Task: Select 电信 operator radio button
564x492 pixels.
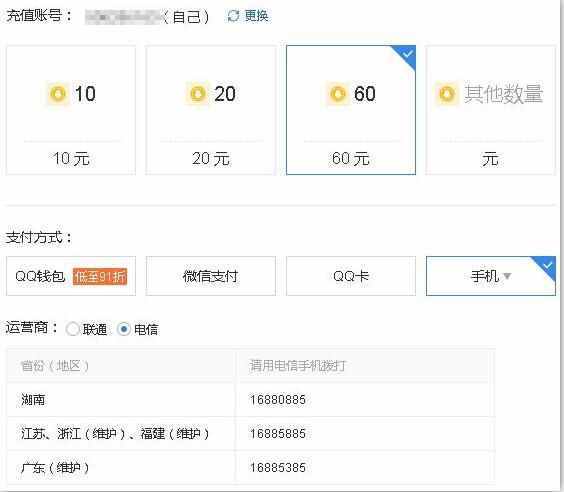Action: pos(124,329)
